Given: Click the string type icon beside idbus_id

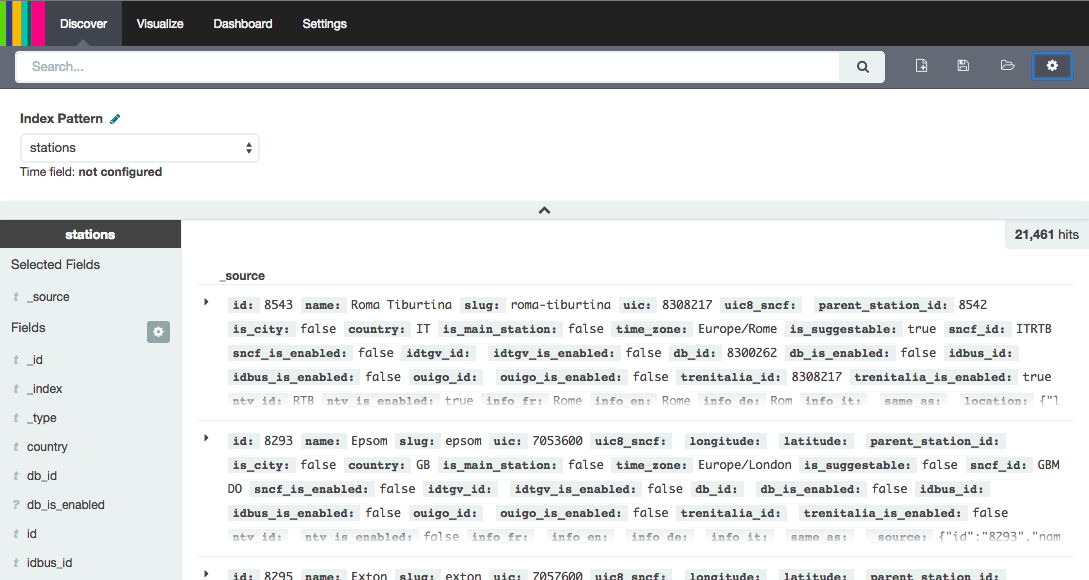Looking at the screenshot, I should (x=16, y=563).
